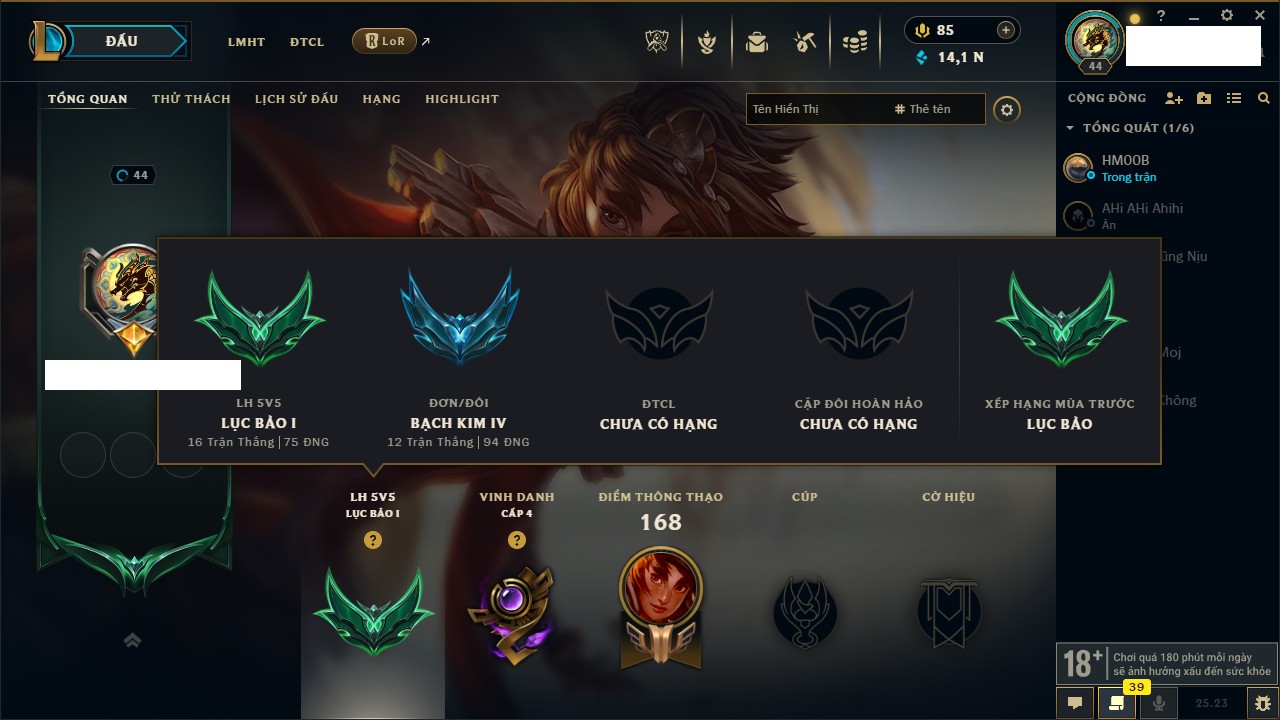Click the bug report icon
This screenshot has height=720, width=1280.
[x=1263, y=703]
